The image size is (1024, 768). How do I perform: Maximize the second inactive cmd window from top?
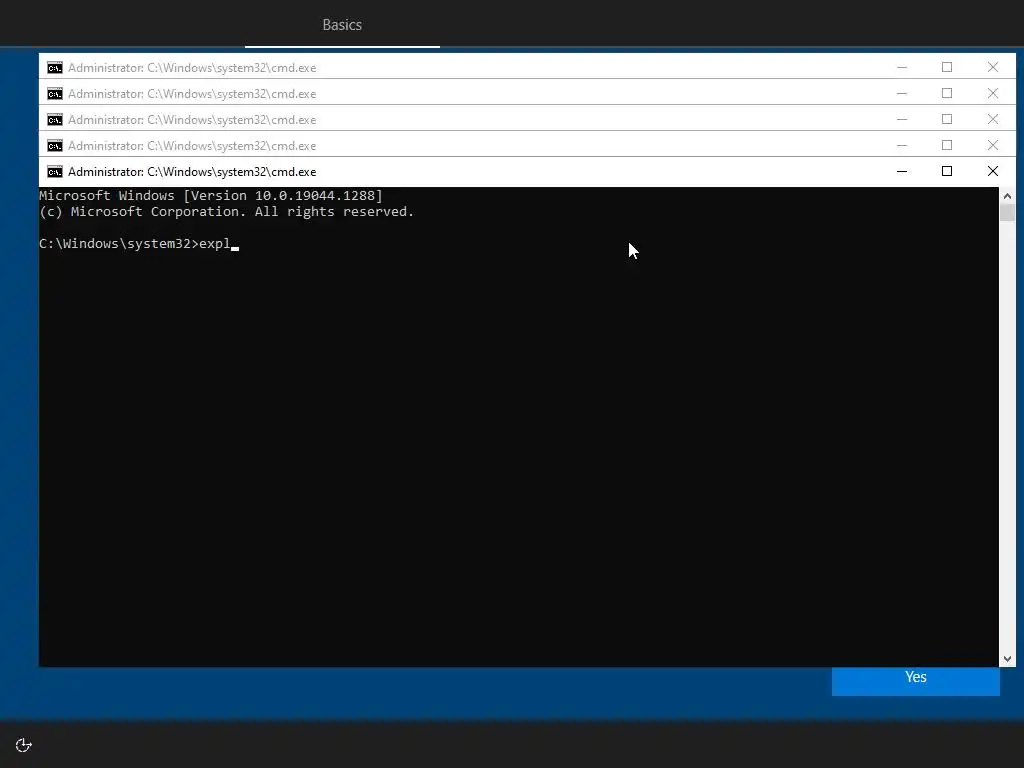click(947, 93)
